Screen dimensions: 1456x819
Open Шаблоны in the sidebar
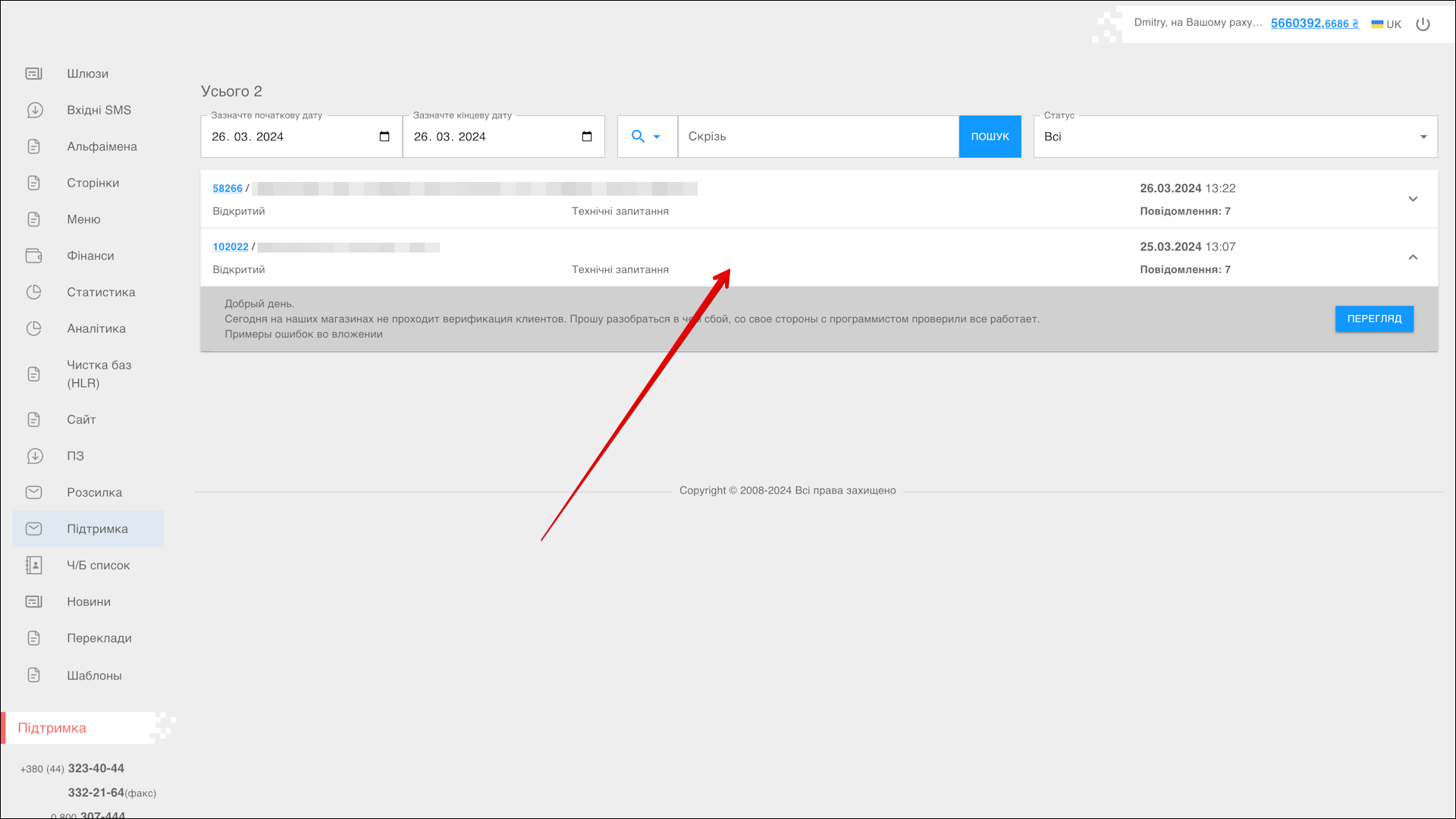pos(94,676)
